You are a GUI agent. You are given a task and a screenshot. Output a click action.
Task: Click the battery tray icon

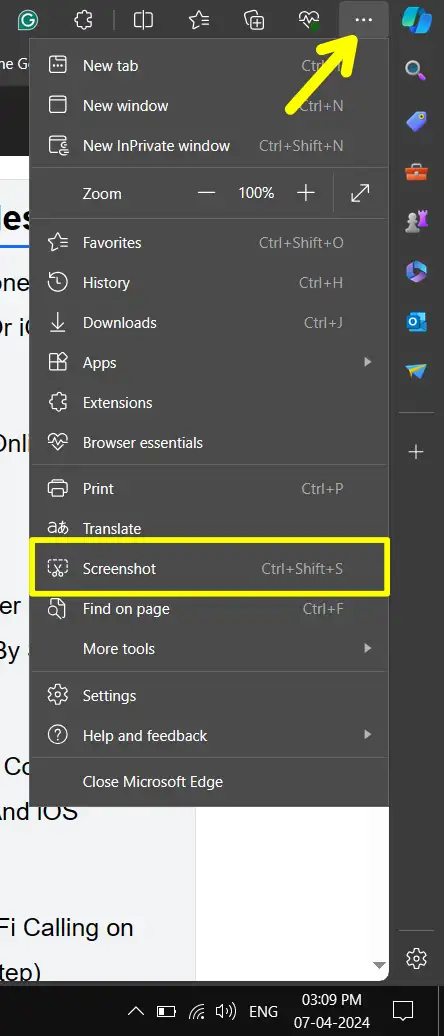pos(166,1011)
